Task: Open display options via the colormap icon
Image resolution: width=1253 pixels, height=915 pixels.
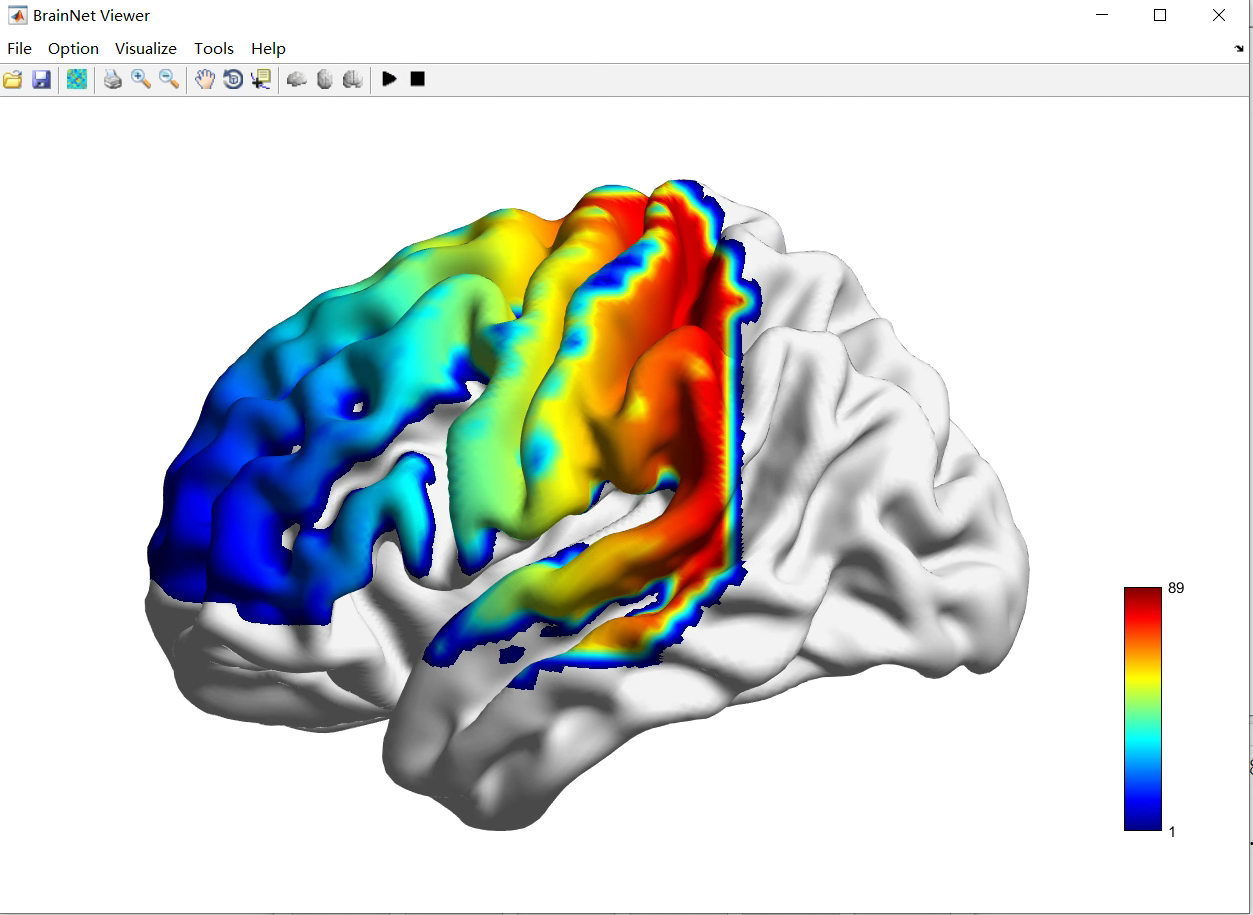Action: (76, 79)
